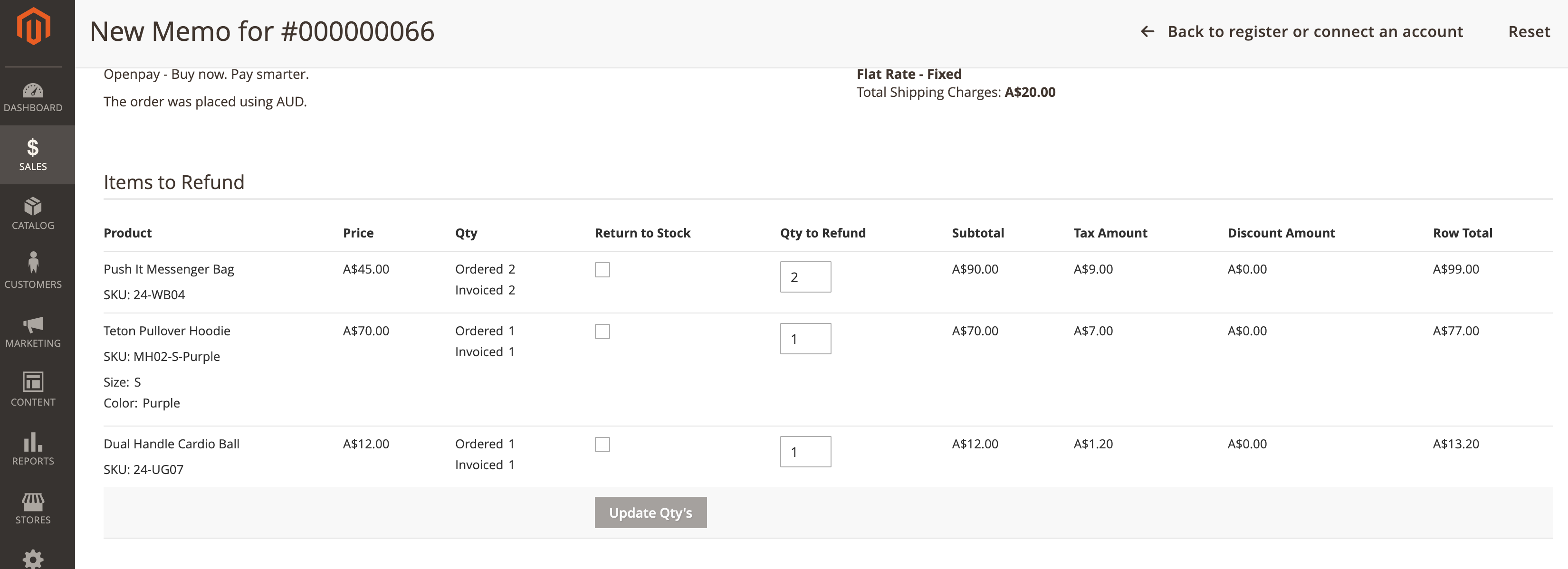Focus Qty to Refund field for Teton Hoodie
The width and height of the screenshot is (1568, 569).
805,339
